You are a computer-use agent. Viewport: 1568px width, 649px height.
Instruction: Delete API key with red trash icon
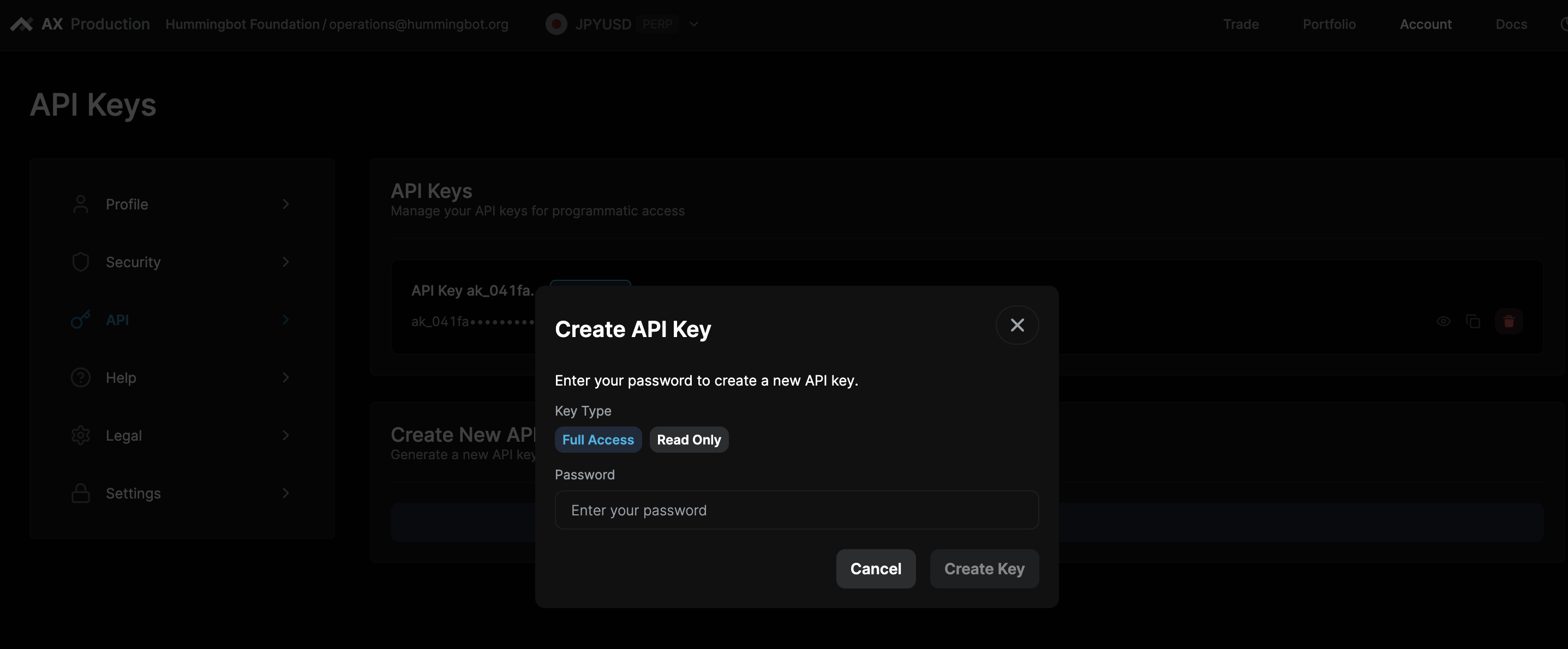tap(1509, 321)
